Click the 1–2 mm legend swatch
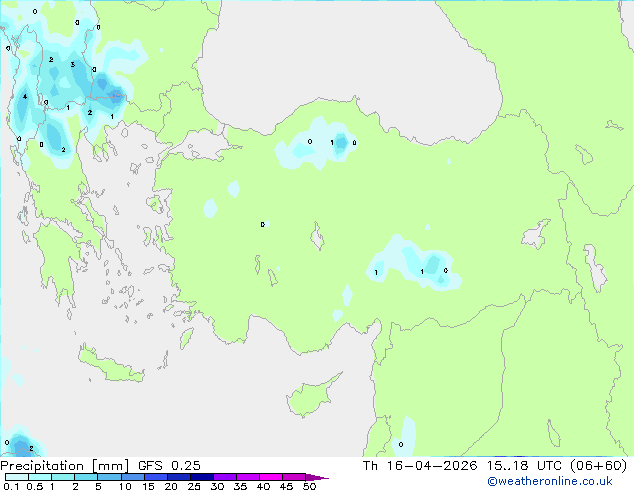Screen dimensions: 634x490 point(63,477)
